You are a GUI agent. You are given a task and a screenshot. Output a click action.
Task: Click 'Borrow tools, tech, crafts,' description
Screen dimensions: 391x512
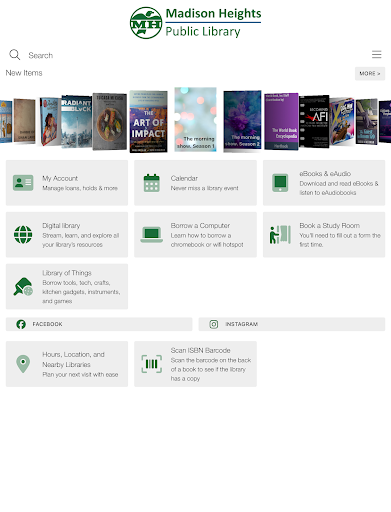(76, 283)
